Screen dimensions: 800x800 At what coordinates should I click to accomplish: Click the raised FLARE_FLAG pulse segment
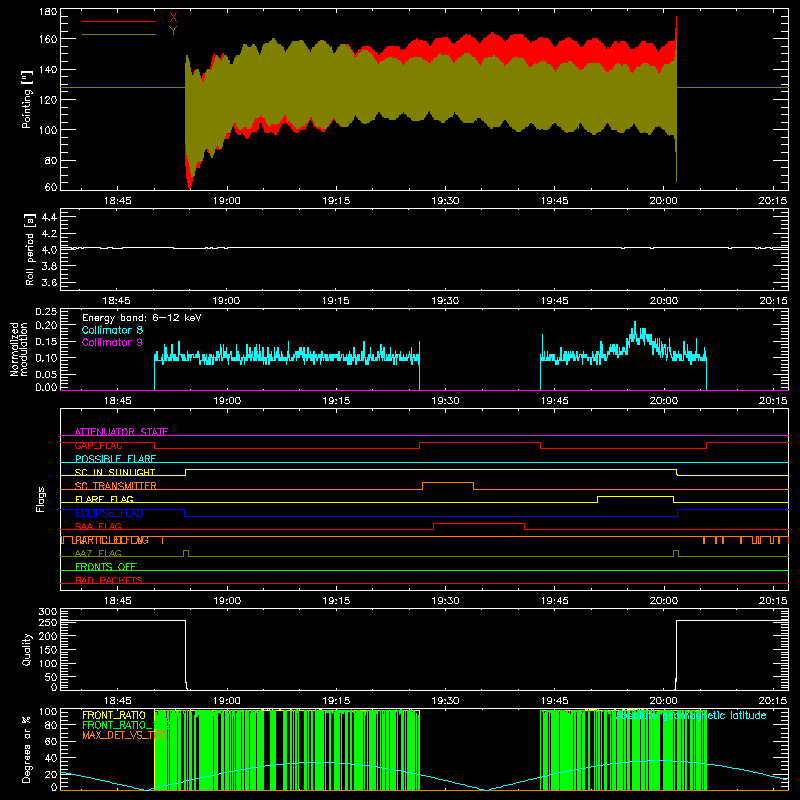point(635,496)
